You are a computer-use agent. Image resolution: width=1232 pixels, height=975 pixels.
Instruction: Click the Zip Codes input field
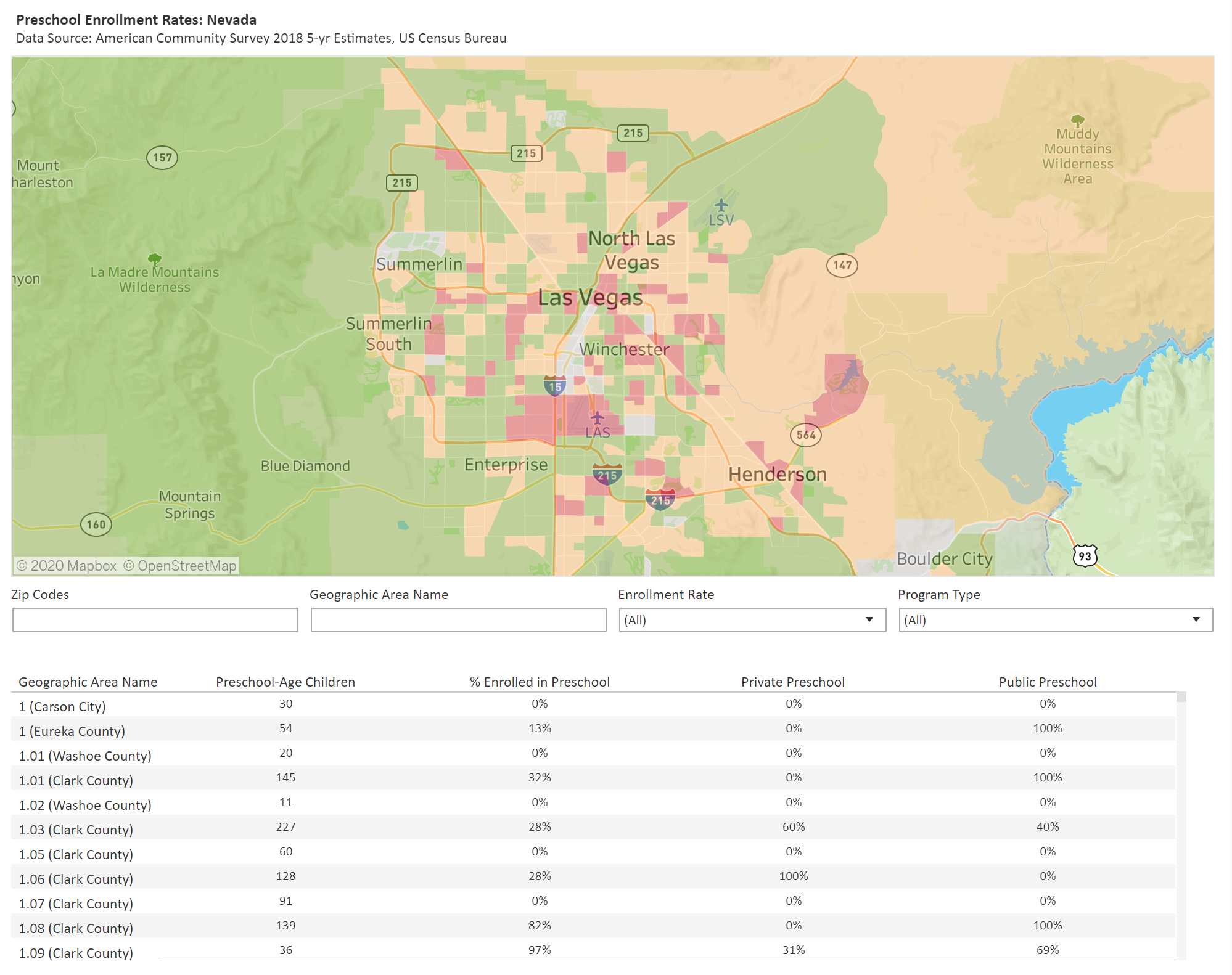[155, 620]
